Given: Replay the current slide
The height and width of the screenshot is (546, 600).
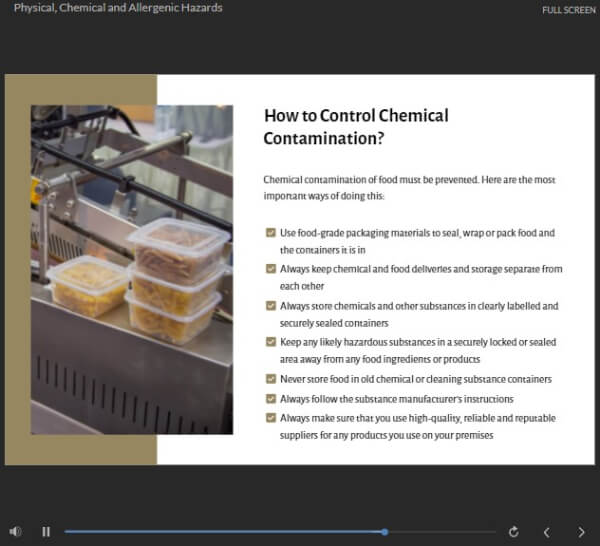Looking at the screenshot, I should coord(514,531).
